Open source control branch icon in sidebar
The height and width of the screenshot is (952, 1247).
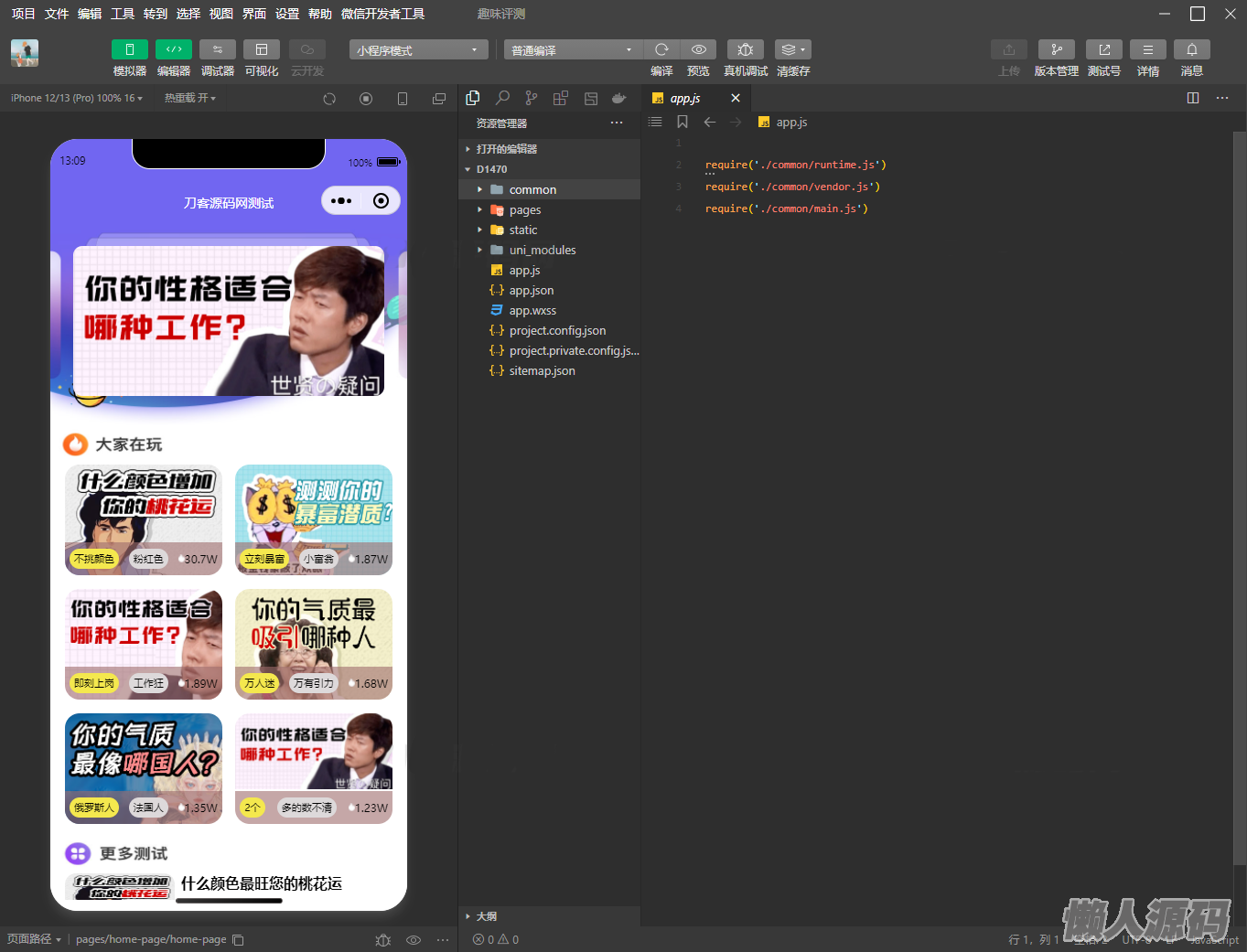pos(532,98)
